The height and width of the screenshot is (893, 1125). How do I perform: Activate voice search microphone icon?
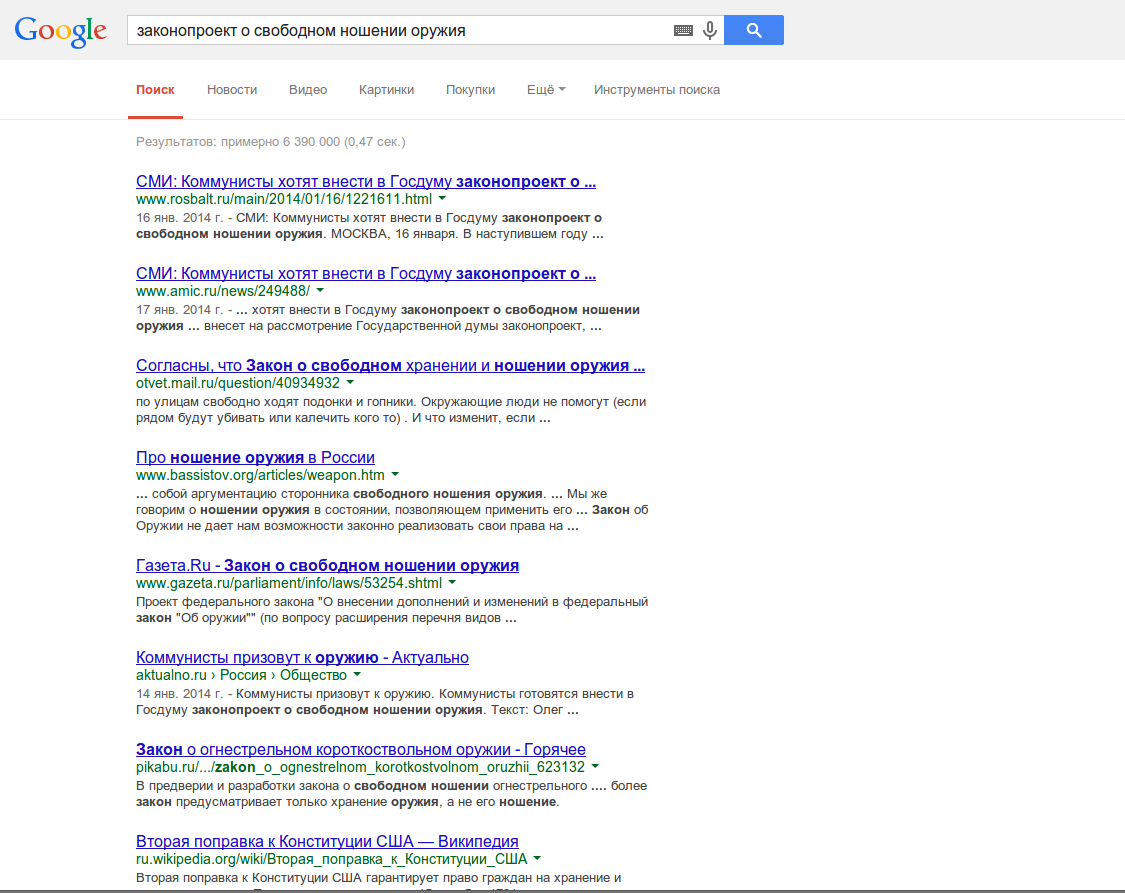[x=710, y=30]
